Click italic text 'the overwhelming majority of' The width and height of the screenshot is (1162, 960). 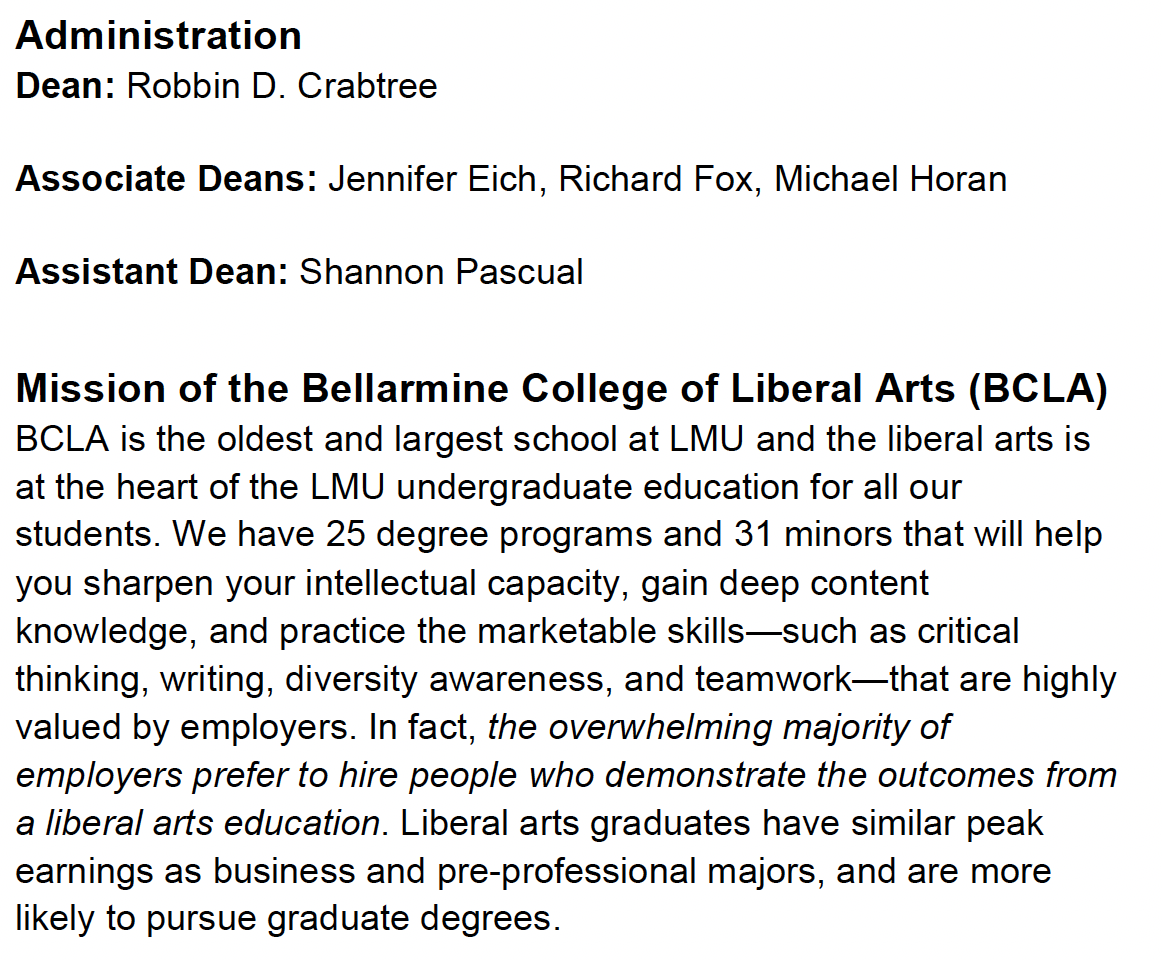(x=719, y=727)
